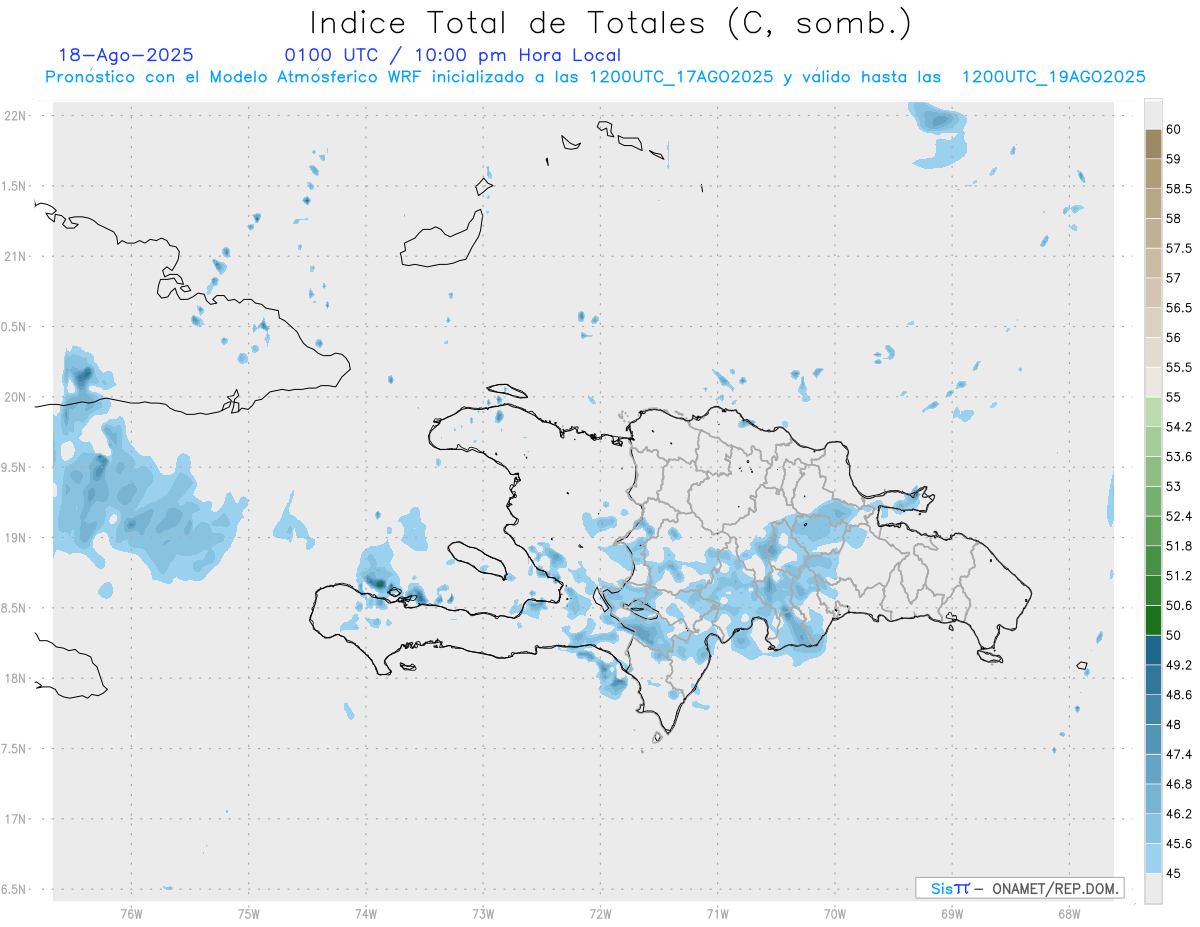The height and width of the screenshot is (927, 1200).
Task: Pick the dark green 50–50.6 color bar segment
Action: (1153, 620)
